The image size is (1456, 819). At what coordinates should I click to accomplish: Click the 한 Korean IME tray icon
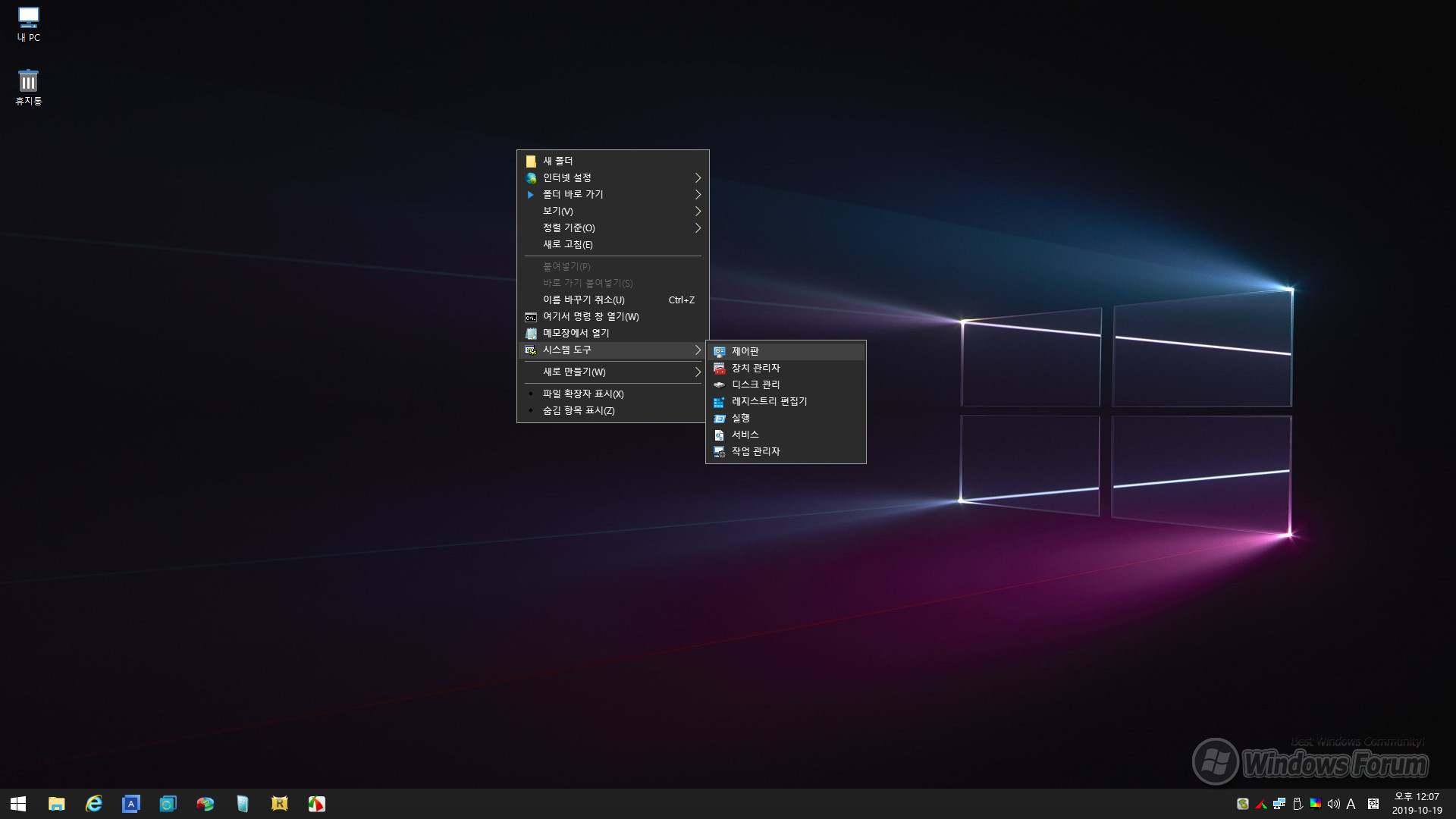click(1373, 804)
